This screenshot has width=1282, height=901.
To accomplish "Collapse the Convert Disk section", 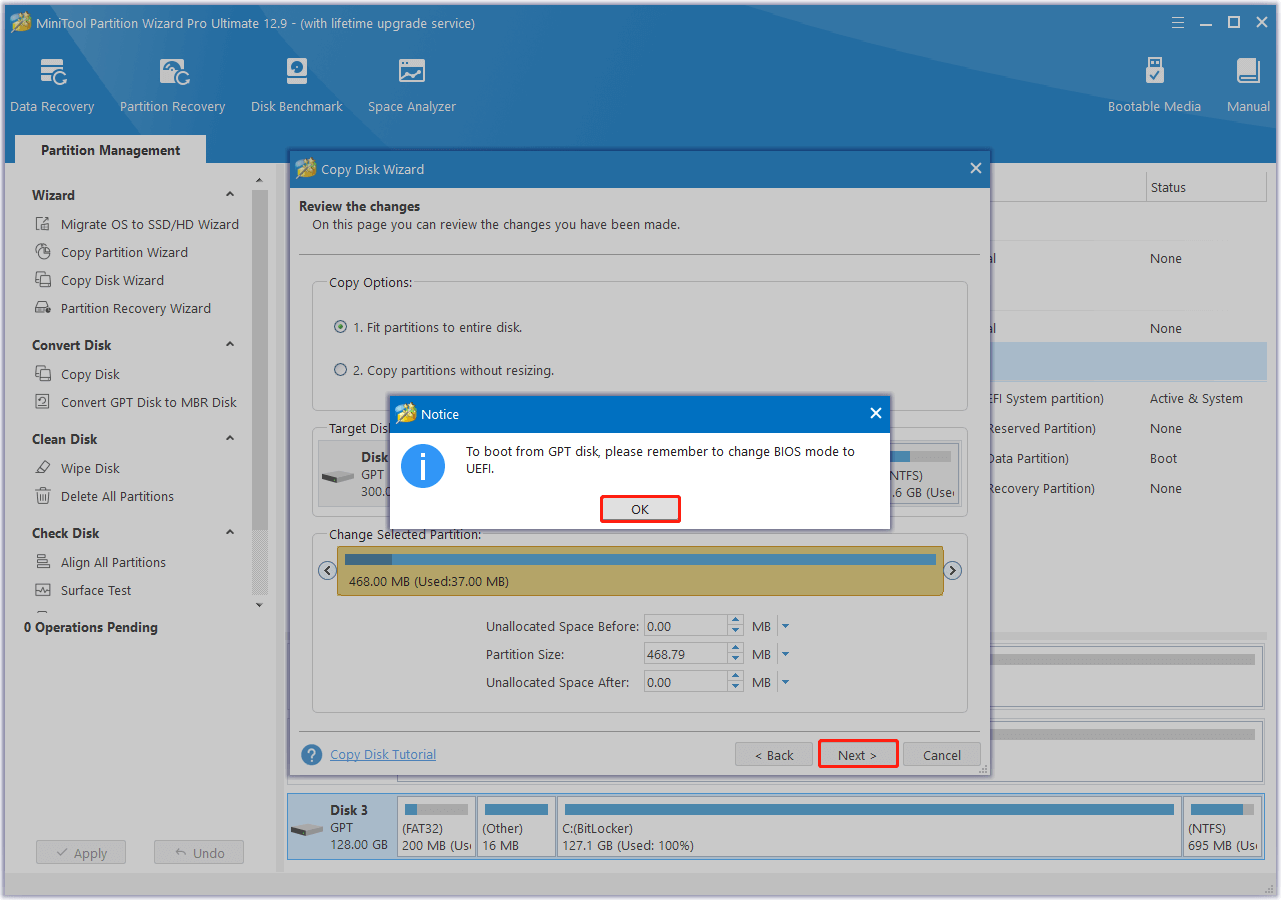I will click(230, 344).
